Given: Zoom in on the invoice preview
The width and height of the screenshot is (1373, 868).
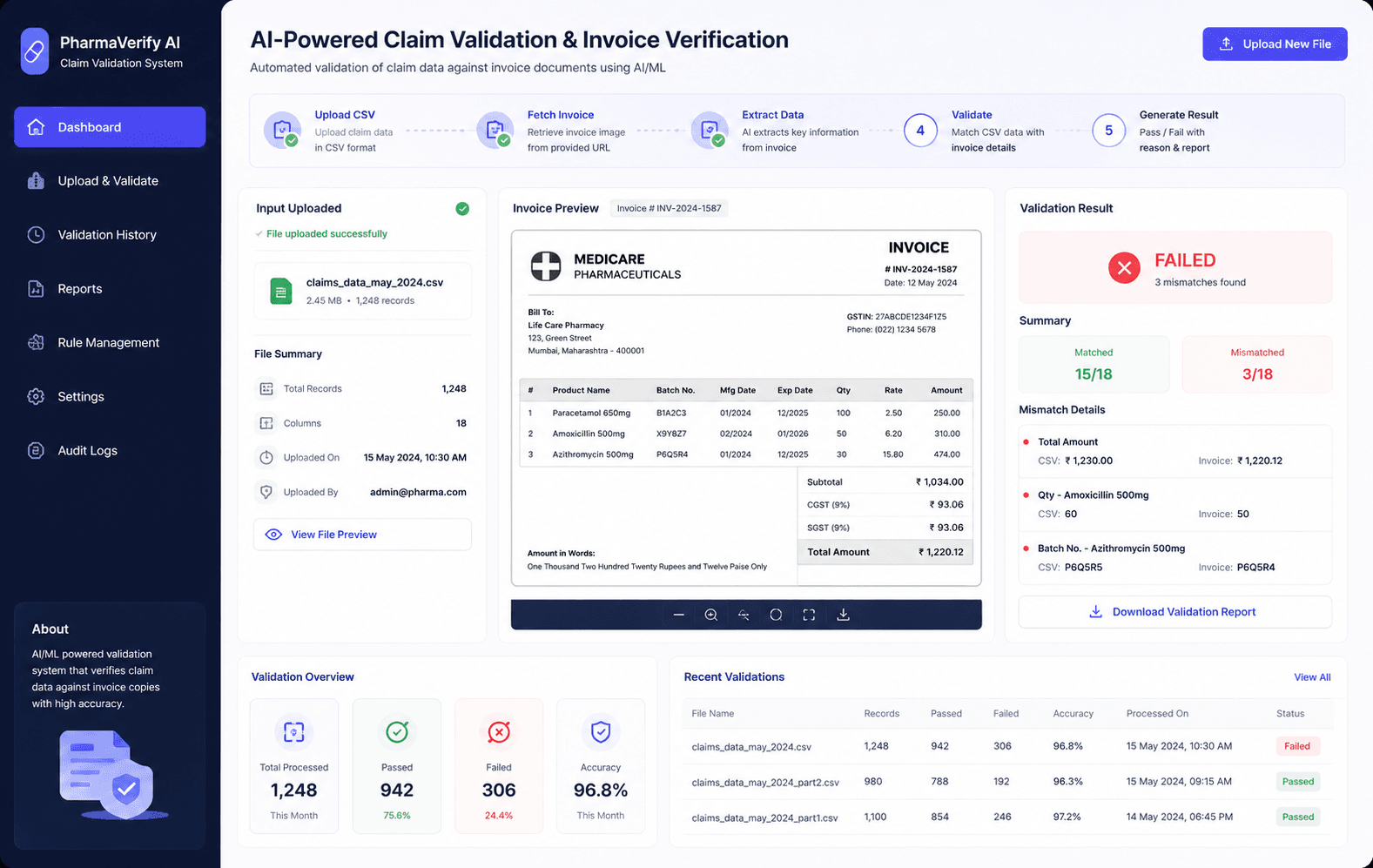Looking at the screenshot, I should 711,615.
